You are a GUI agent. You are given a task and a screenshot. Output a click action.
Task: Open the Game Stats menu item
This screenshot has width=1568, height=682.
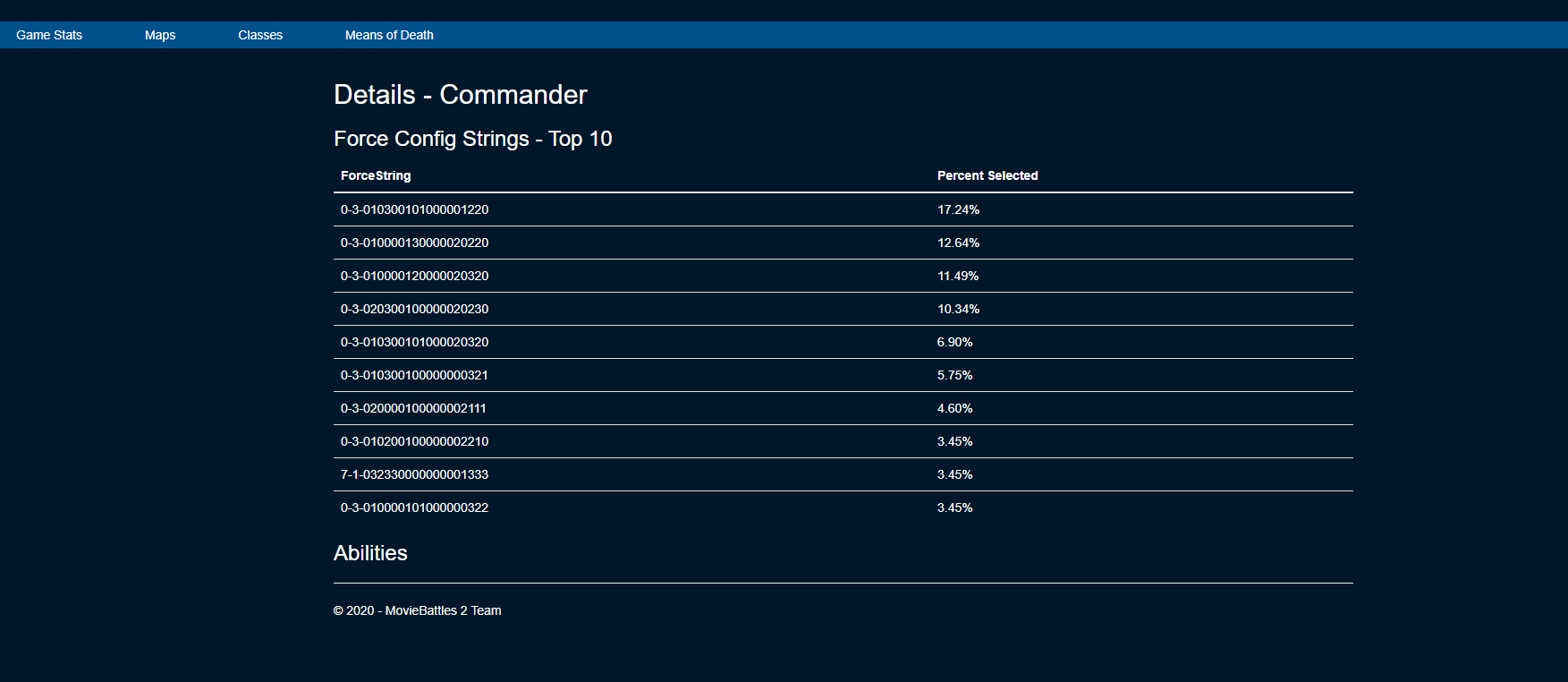point(49,35)
